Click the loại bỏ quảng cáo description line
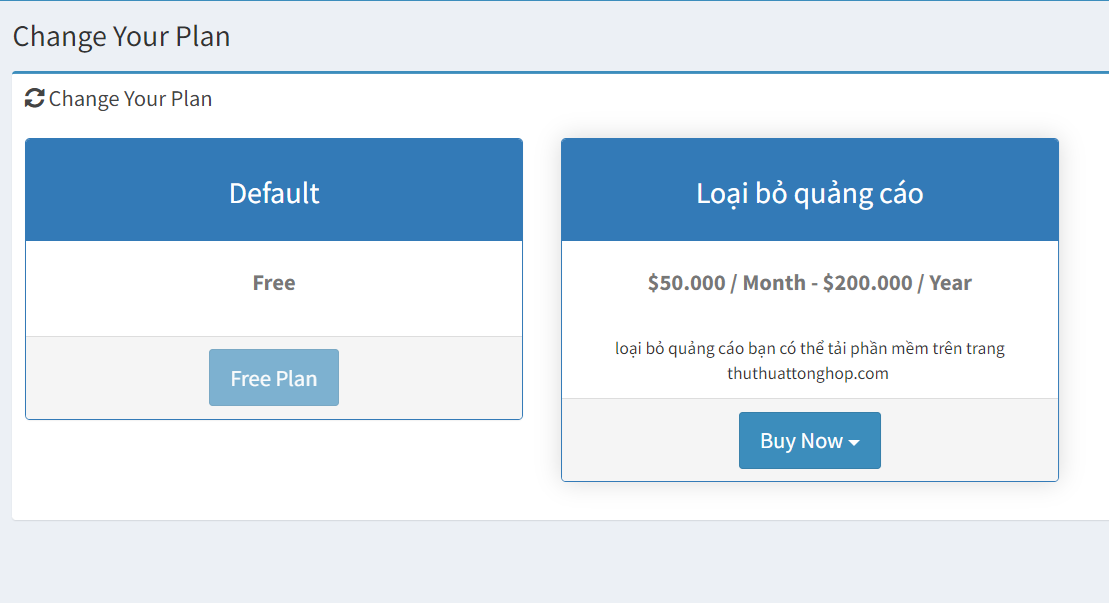 tap(809, 349)
